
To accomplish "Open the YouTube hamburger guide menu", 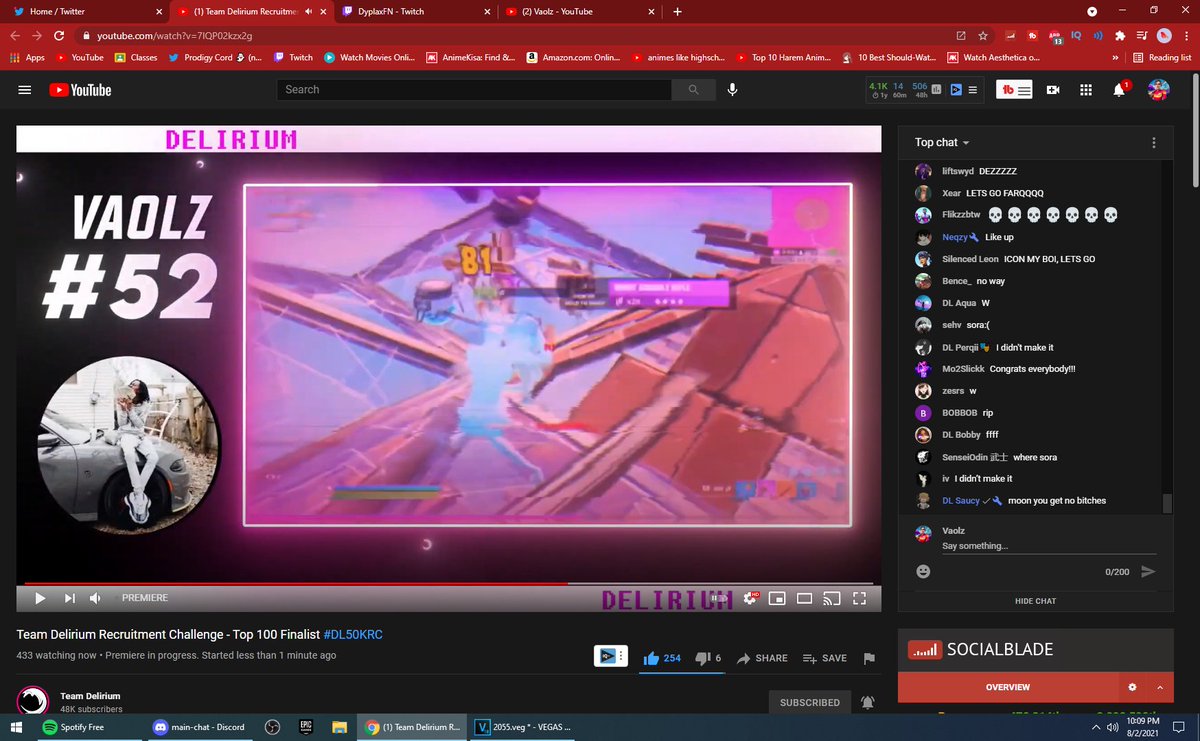I will (24, 90).
